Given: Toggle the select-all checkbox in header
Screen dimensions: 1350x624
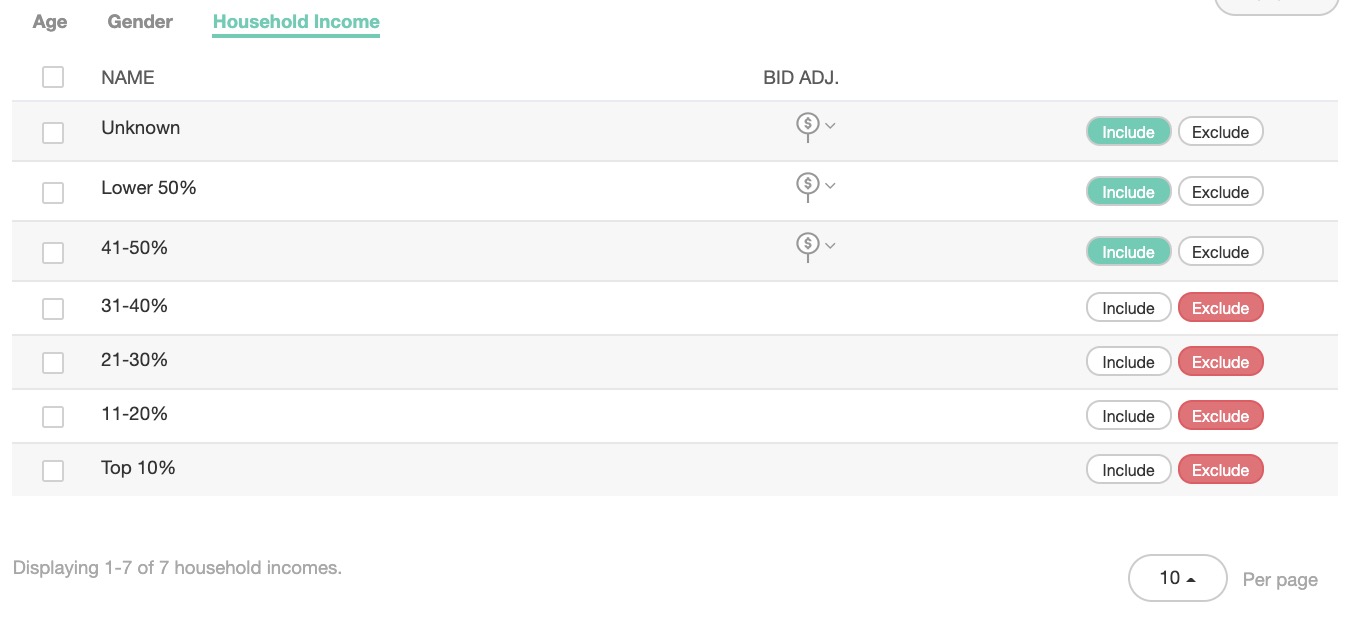Looking at the screenshot, I should pyautogui.click(x=53, y=77).
